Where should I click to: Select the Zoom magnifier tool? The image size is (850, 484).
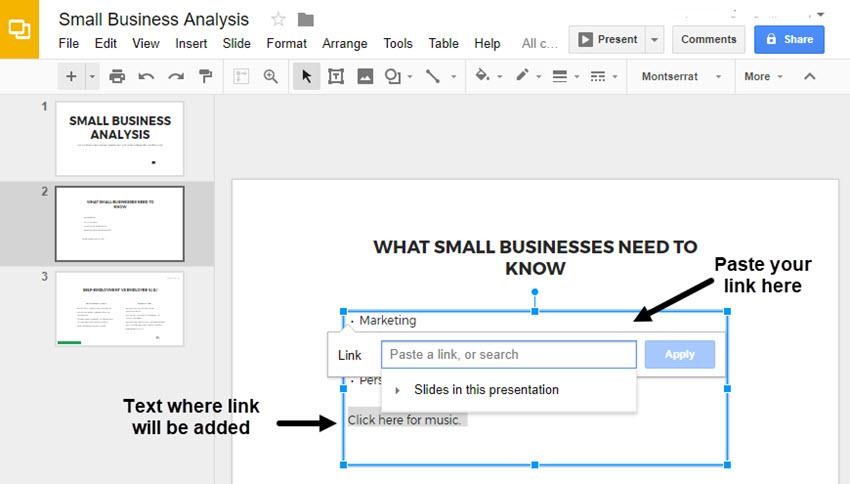(271, 76)
